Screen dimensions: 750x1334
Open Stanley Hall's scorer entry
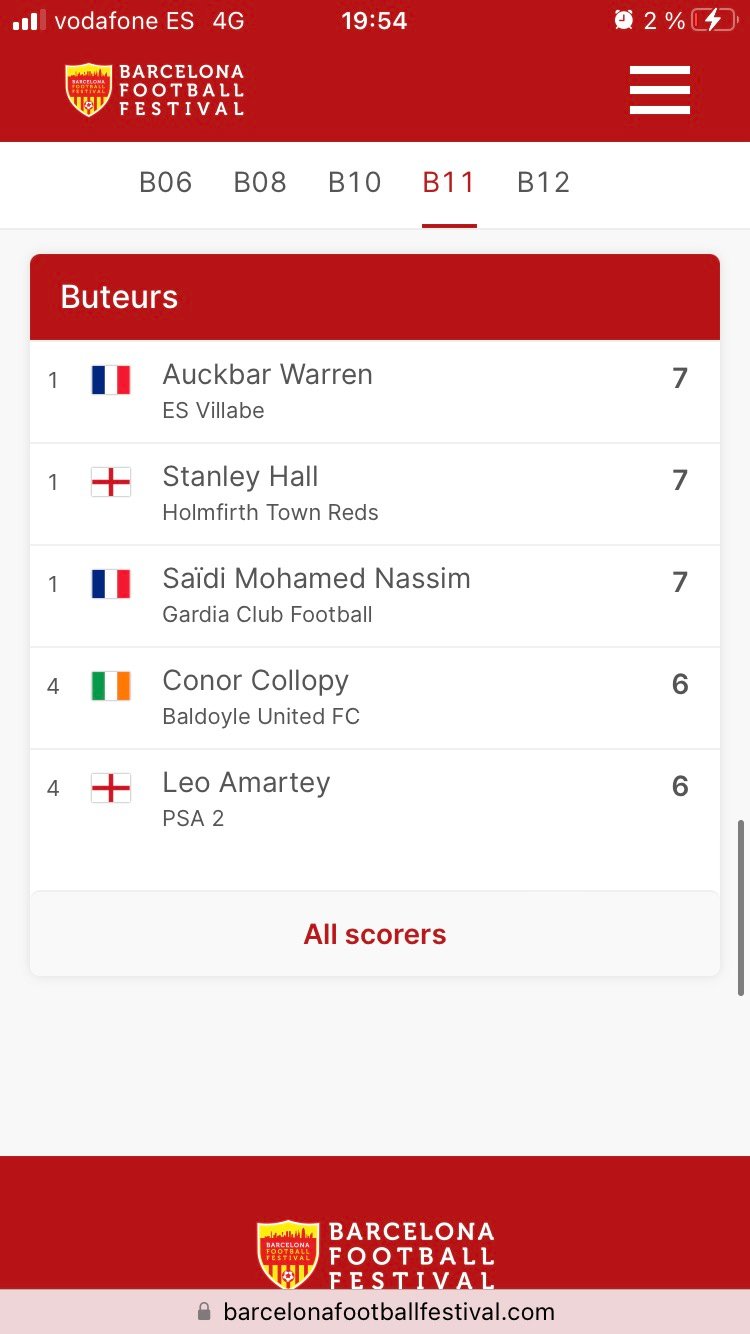tap(240, 477)
